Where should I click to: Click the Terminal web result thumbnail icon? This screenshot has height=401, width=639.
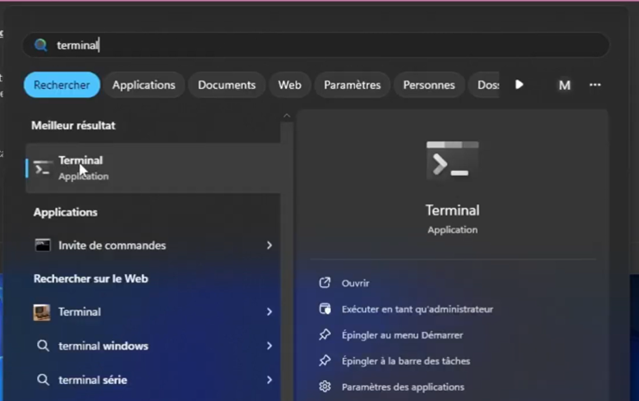(x=42, y=312)
